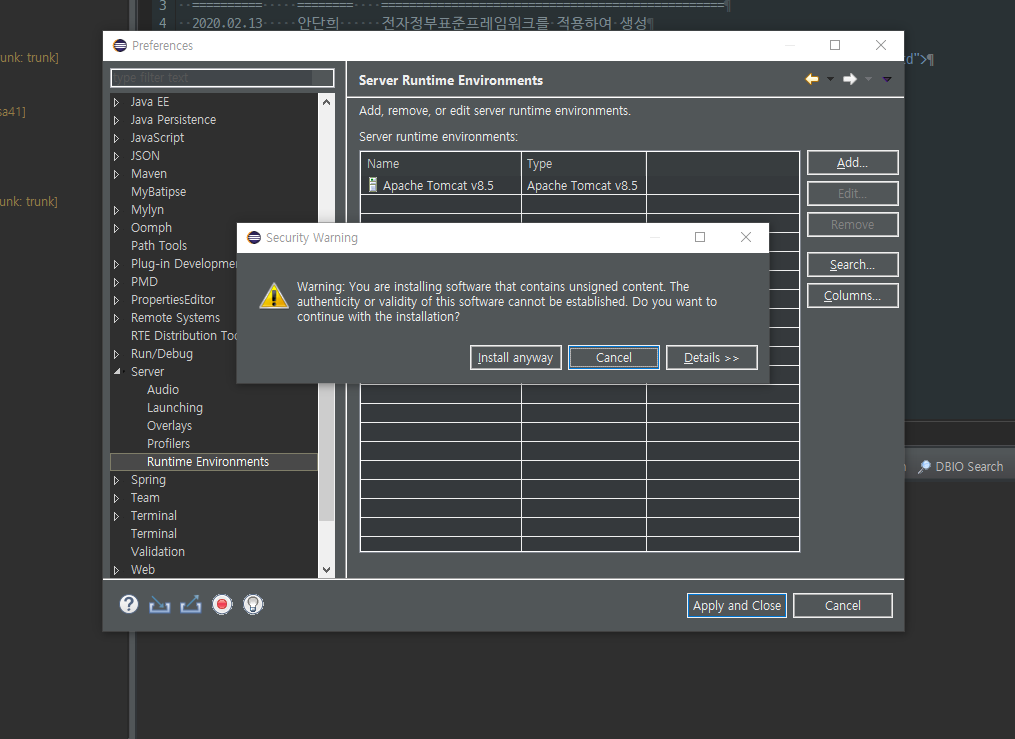Open the preferences view menu triangle
The width and height of the screenshot is (1015, 739).
tap(887, 80)
